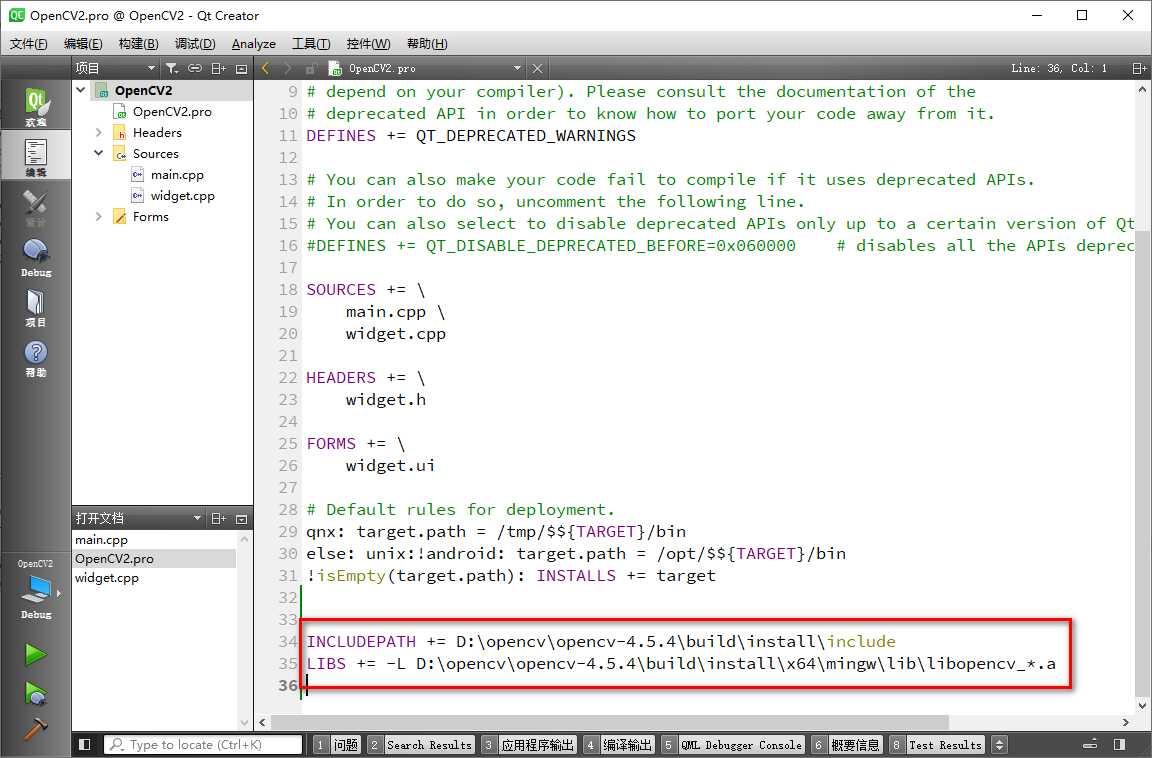The width and height of the screenshot is (1152, 758).
Task: Collapse the OpenCV2 project node
Action: point(81,90)
